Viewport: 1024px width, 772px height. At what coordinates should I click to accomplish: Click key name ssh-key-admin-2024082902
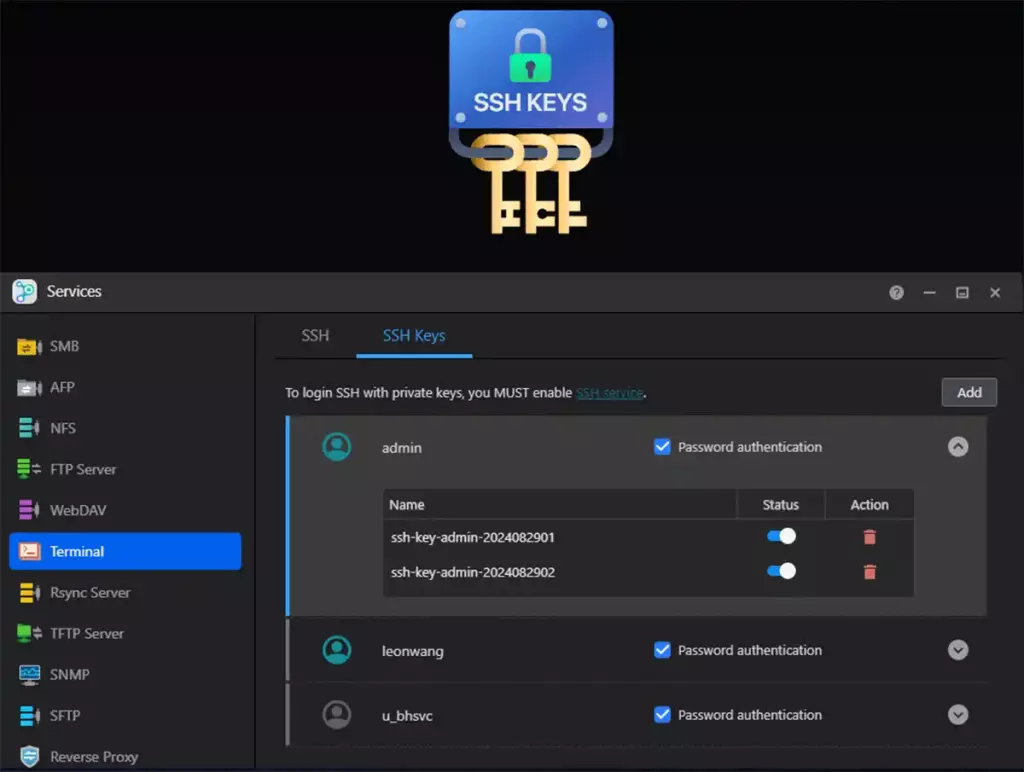tap(473, 572)
